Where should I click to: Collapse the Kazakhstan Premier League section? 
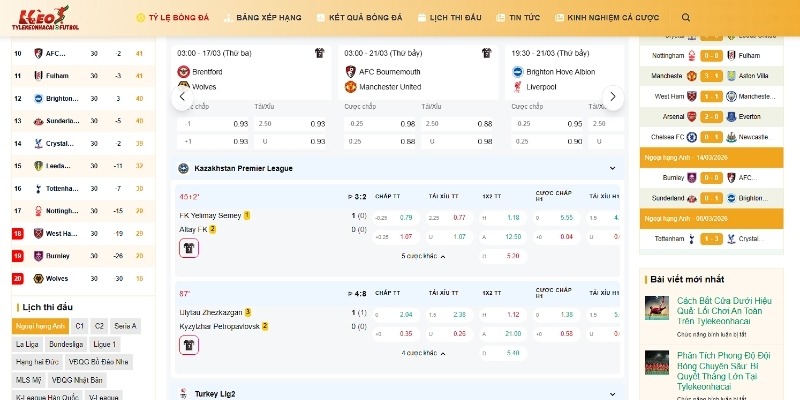tap(612, 168)
